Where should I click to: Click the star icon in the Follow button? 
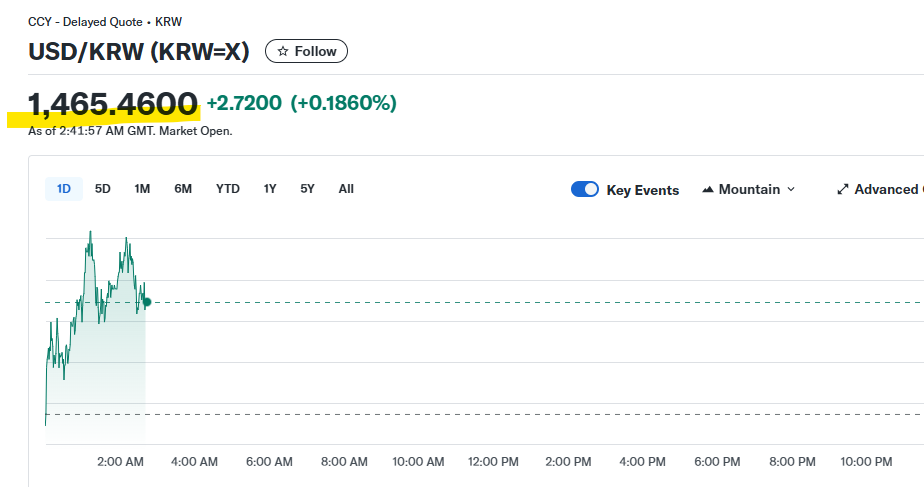coord(283,51)
